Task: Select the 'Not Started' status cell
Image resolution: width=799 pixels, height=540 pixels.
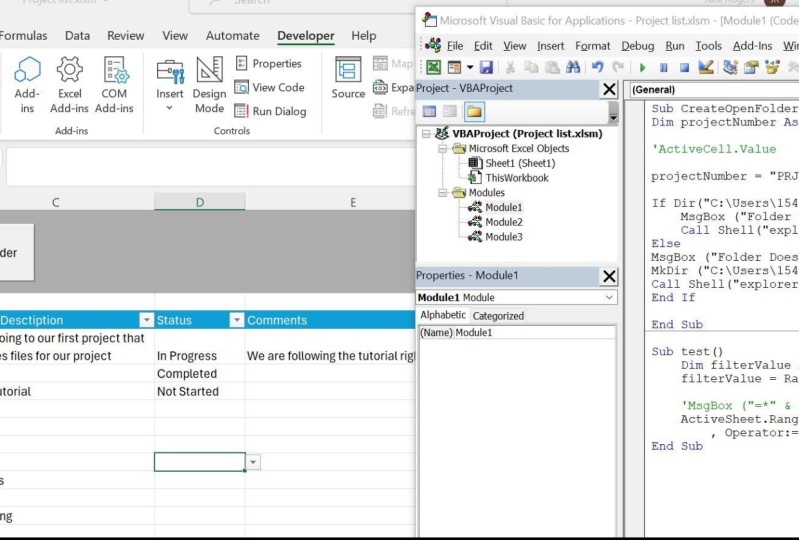Action: click(200, 391)
